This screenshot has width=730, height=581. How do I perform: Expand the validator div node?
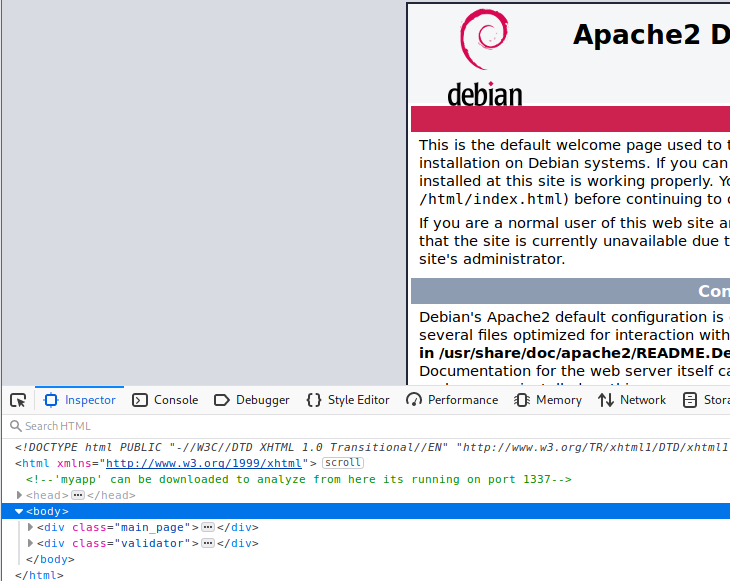click(x=30, y=543)
